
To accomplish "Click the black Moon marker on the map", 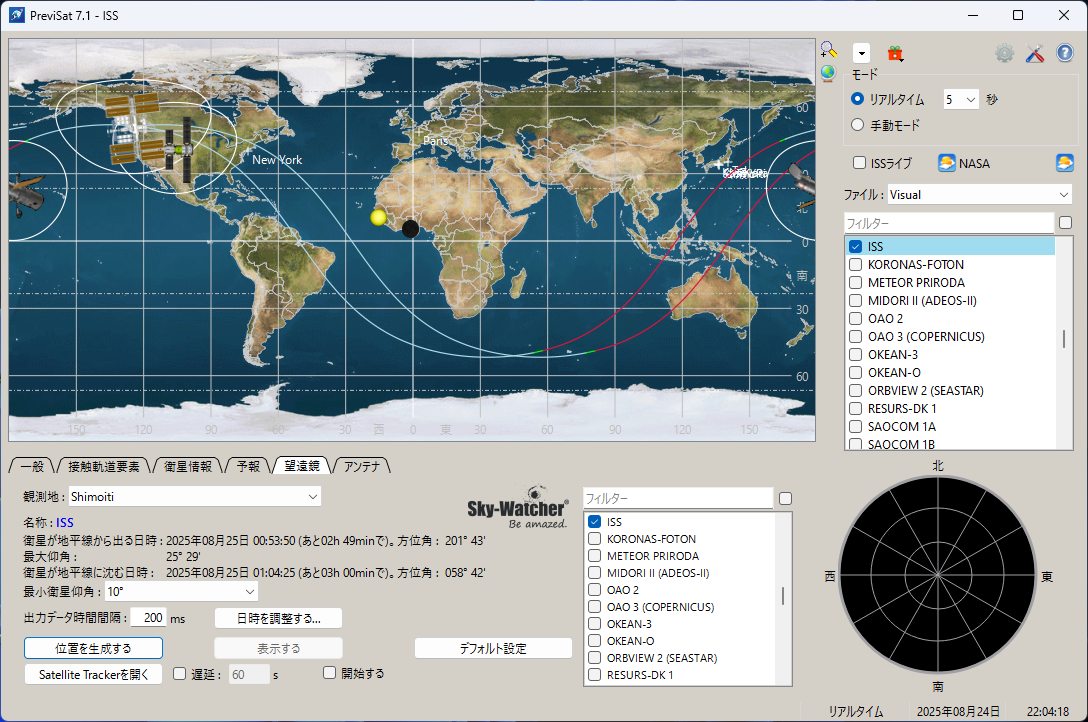I will click(410, 228).
